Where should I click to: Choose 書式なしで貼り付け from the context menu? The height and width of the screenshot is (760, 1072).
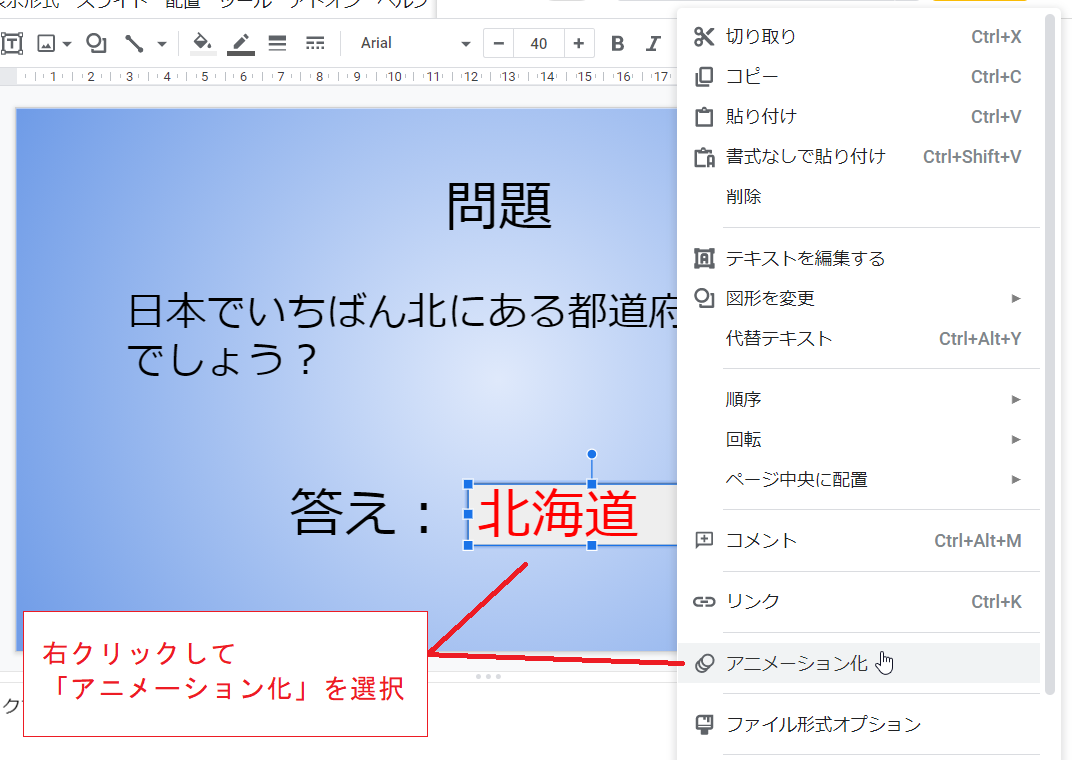[x=858, y=157]
